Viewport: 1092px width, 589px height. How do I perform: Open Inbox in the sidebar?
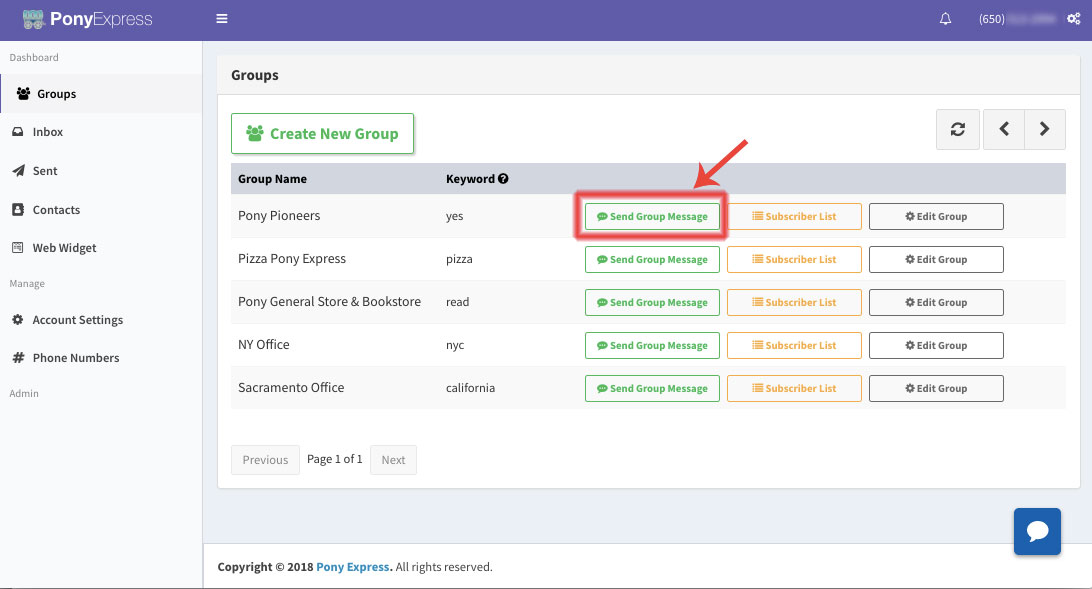coord(101,132)
